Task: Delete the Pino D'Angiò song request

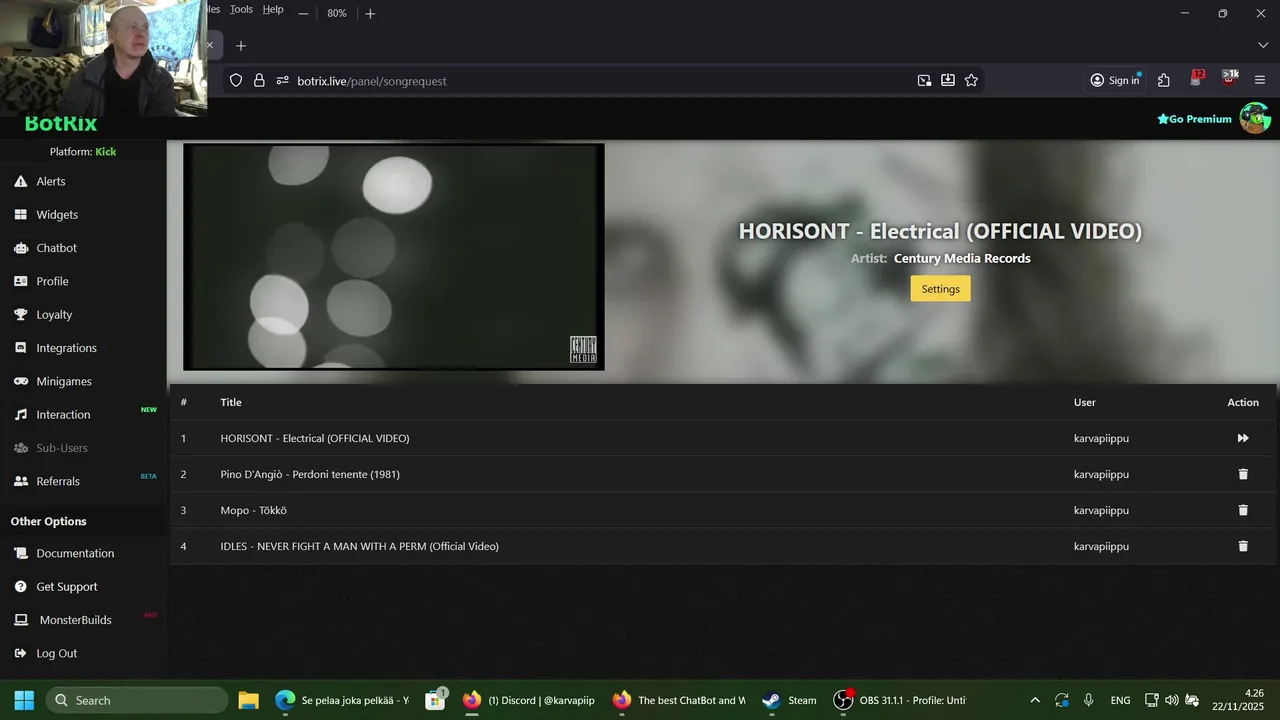Action: 1243,474
